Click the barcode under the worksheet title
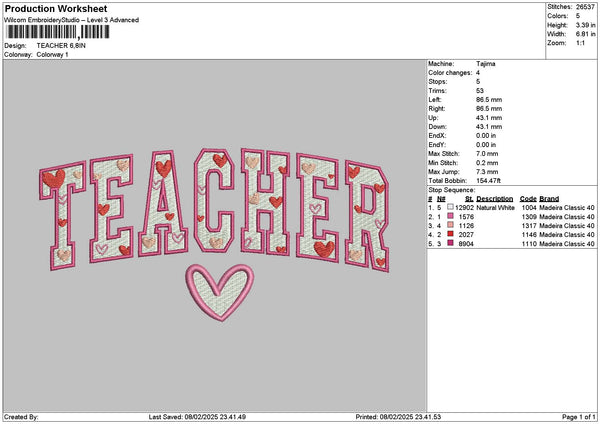This screenshot has height=424, width=600. (x=58, y=32)
